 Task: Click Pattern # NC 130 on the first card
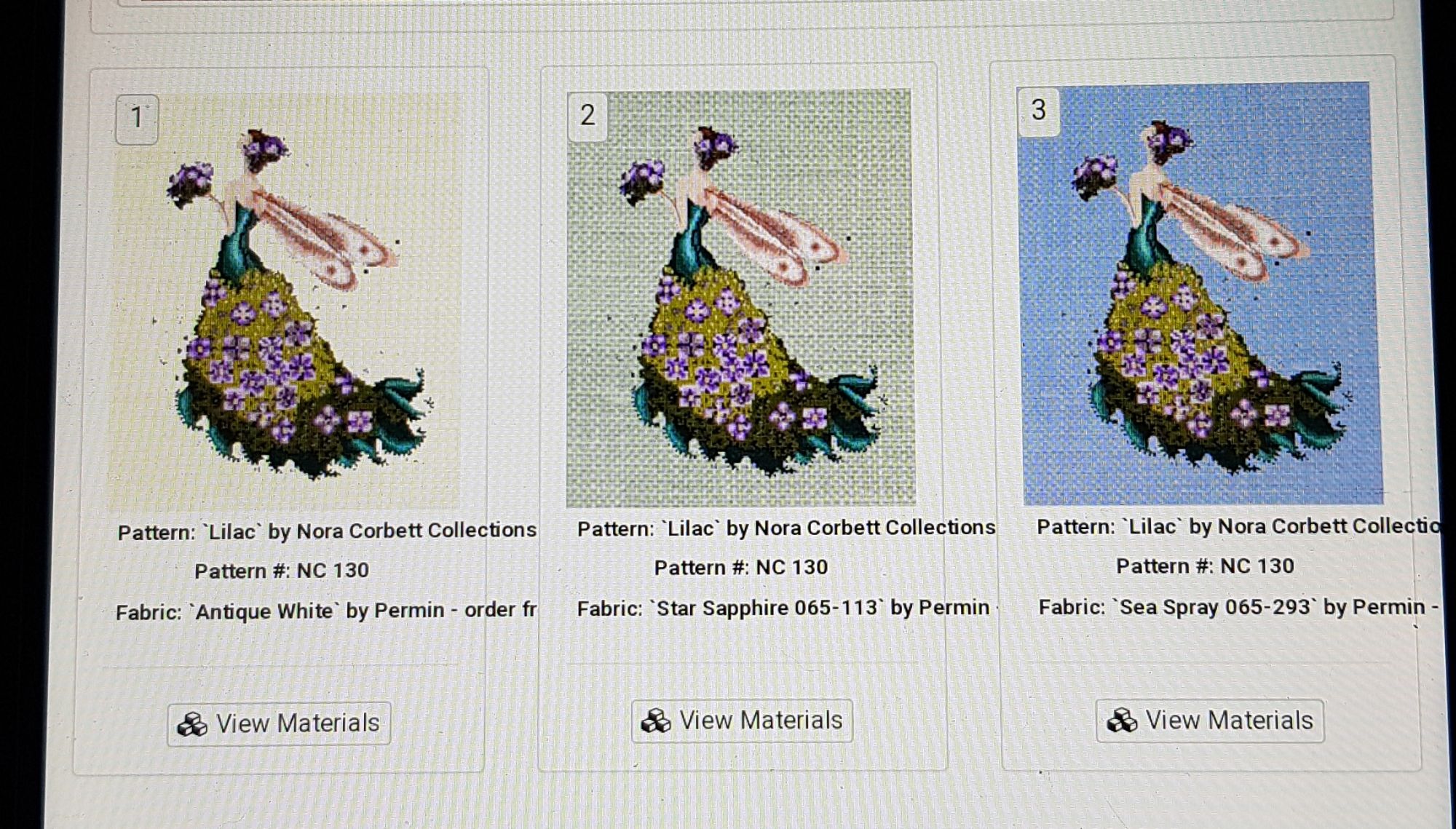point(282,571)
